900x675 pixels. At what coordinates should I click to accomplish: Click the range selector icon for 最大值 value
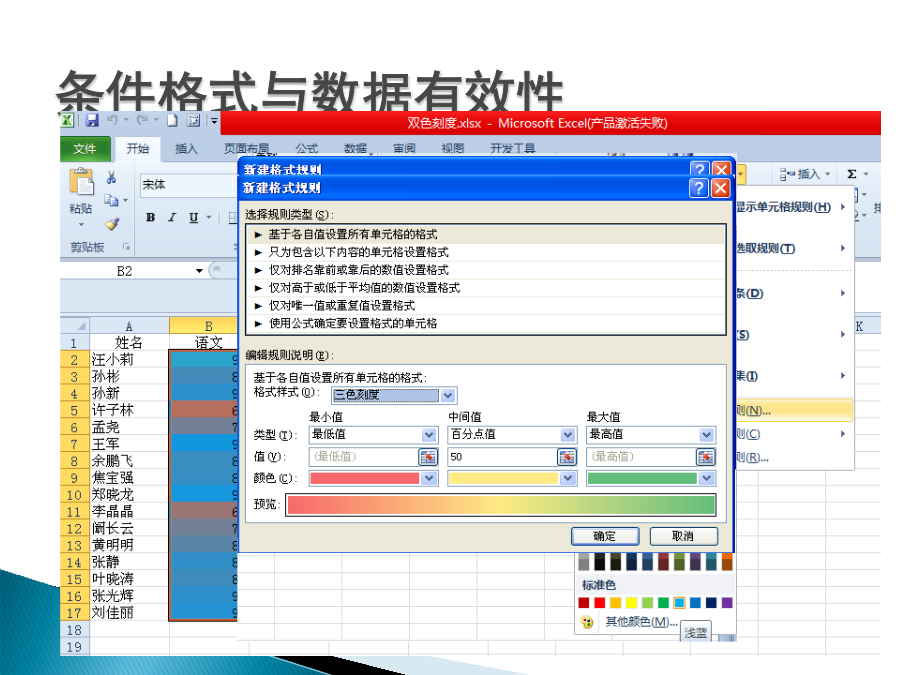(x=706, y=457)
